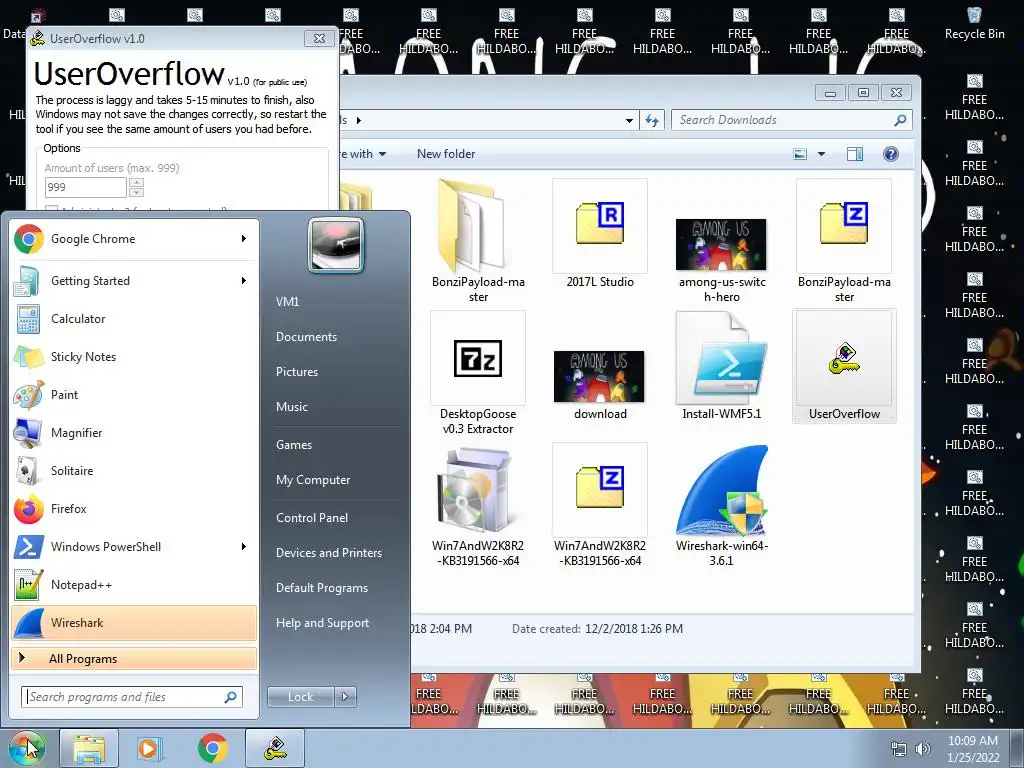Launch Firefox from Start menu
Screen dimensions: 1024x768
(x=134, y=509)
